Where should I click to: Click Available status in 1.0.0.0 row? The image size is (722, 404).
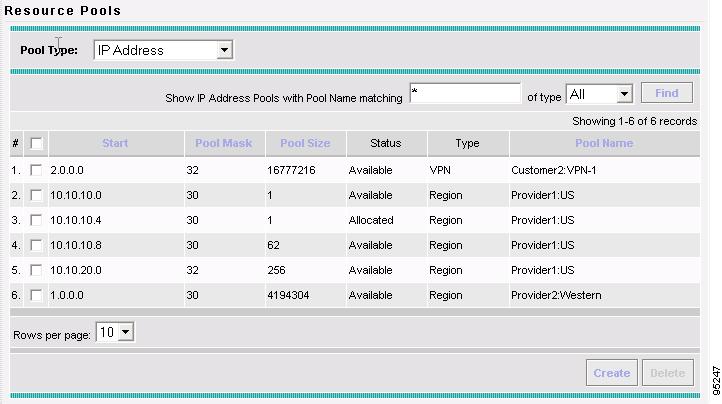[x=371, y=295]
